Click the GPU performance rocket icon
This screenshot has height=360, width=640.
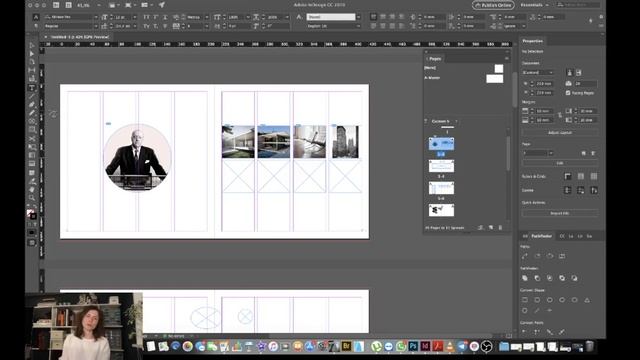pos(162,5)
